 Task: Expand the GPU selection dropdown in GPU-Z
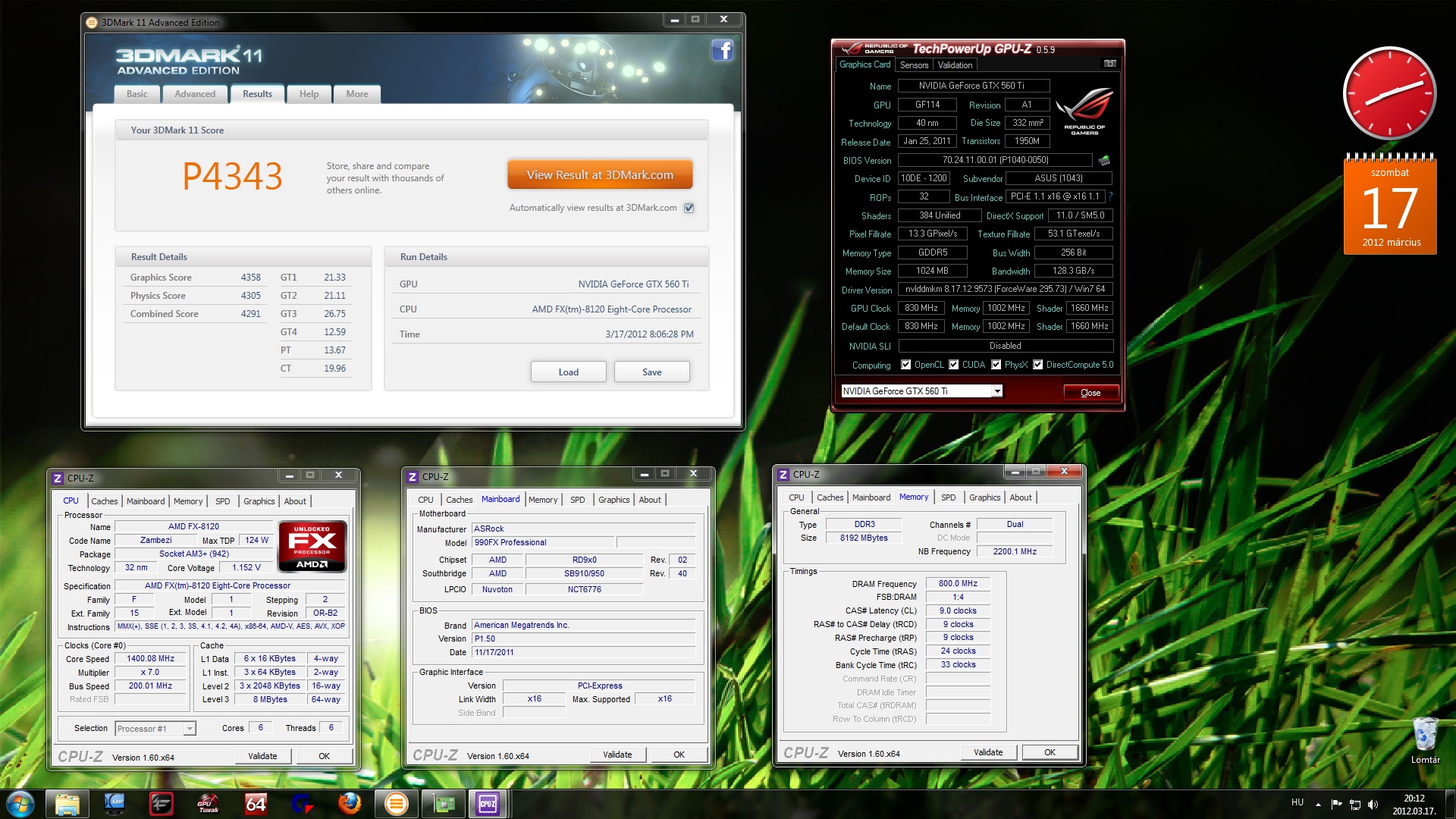coord(997,391)
